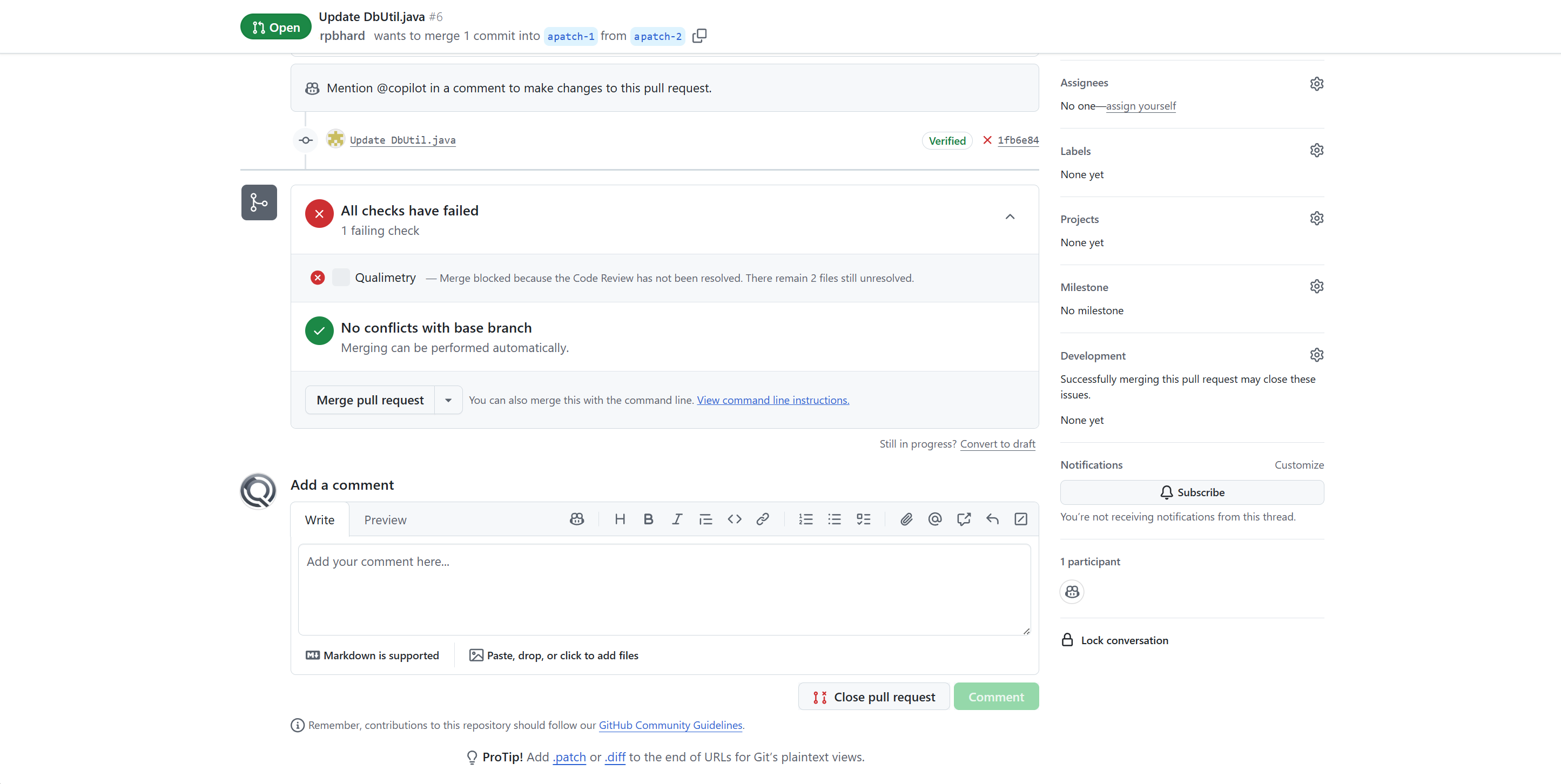This screenshot has width=1561, height=784.
Task: Open the merge options dropdown arrow
Action: point(448,399)
